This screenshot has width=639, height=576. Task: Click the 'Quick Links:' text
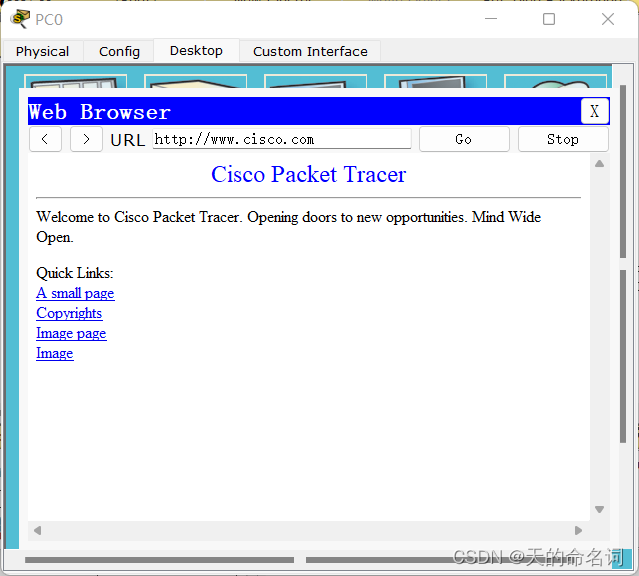click(x=75, y=273)
